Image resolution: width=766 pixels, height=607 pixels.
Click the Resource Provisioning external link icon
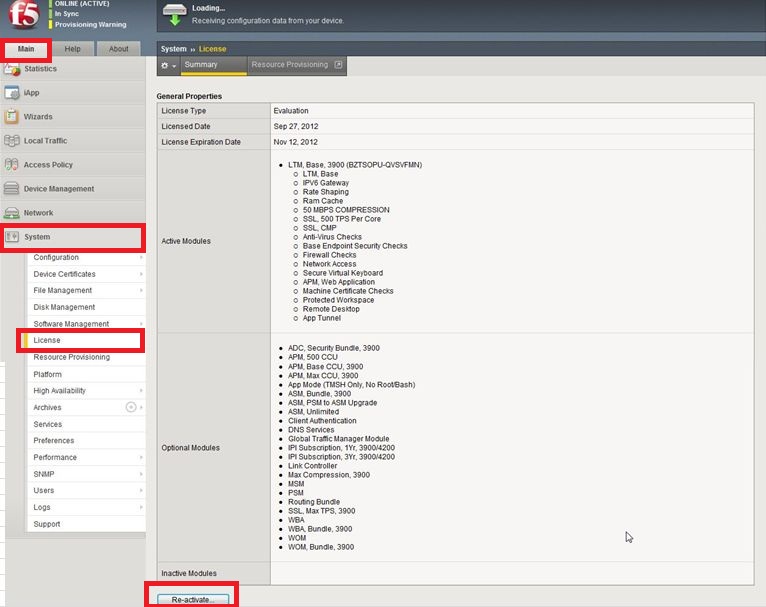tap(338, 64)
